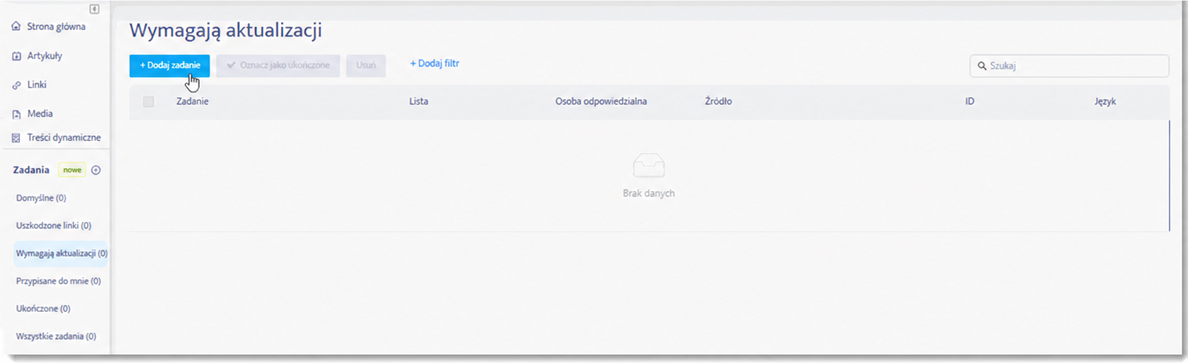Show Wszystkie zadania (0) list
Screen dimensions: 1188x363
coord(56,336)
